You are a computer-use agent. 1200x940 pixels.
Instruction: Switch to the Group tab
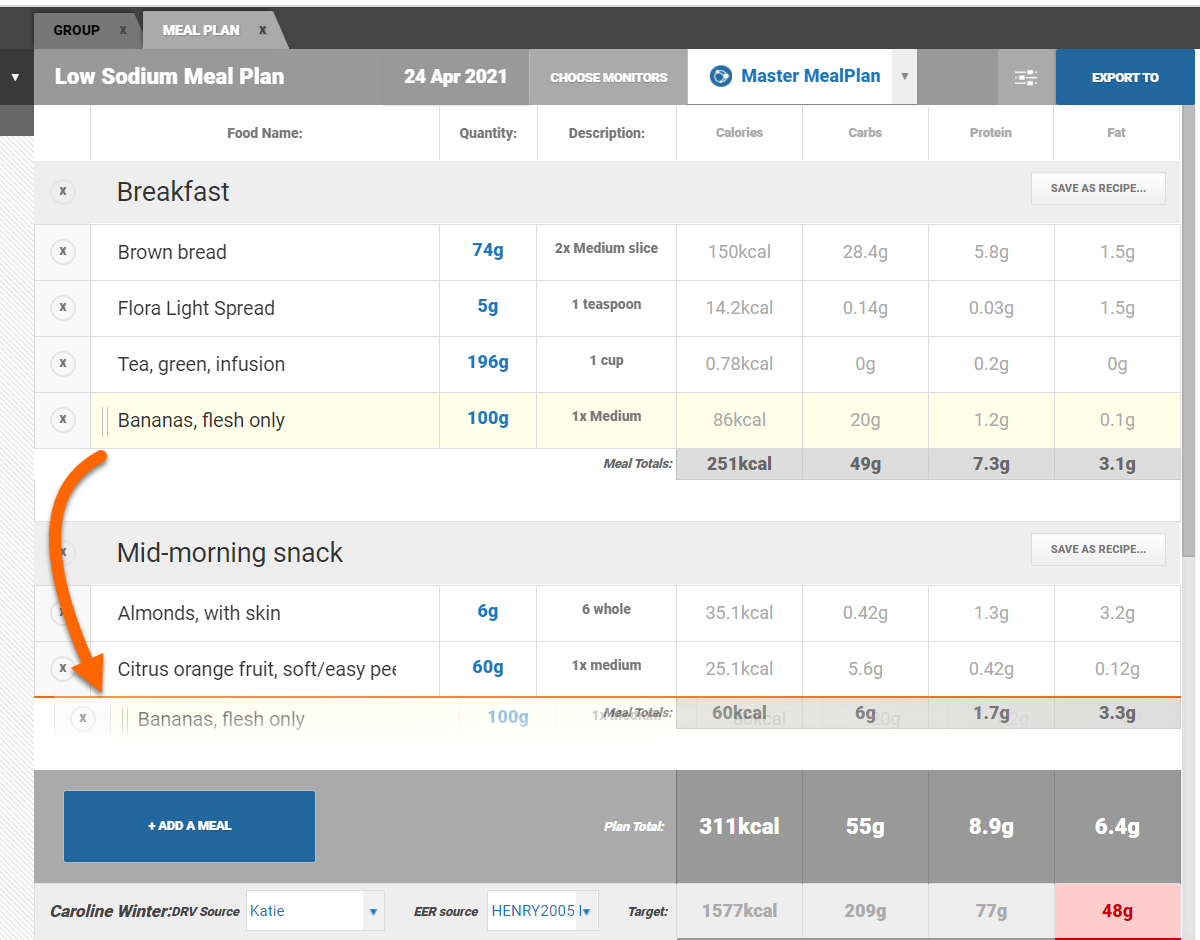76,30
